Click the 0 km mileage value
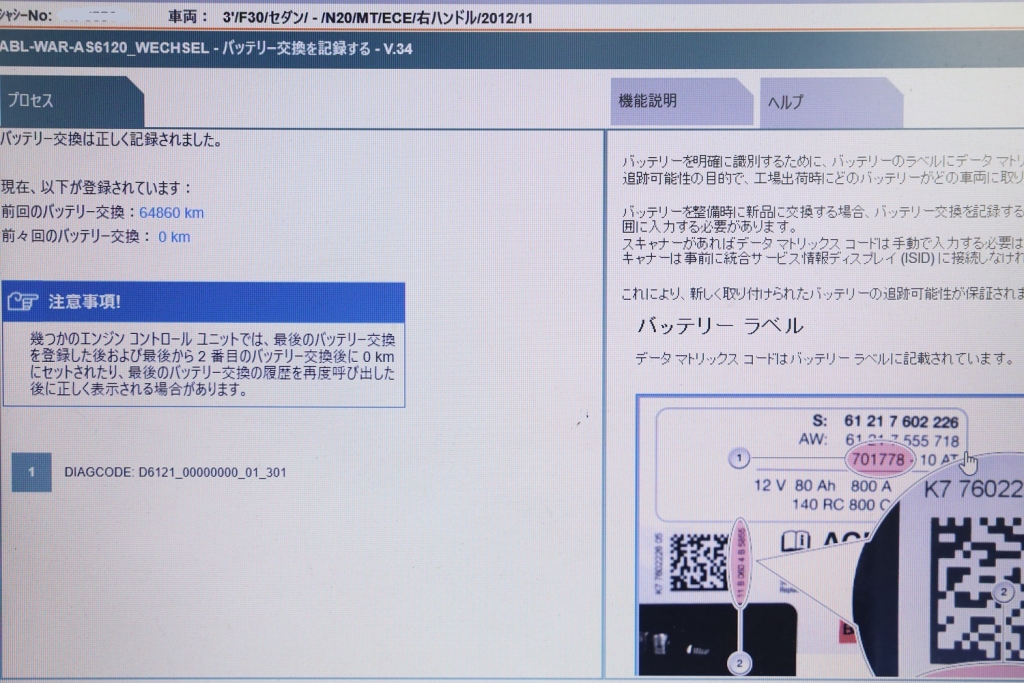The width and height of the screenshot is (1024, 683). click(x=174, y=237)
